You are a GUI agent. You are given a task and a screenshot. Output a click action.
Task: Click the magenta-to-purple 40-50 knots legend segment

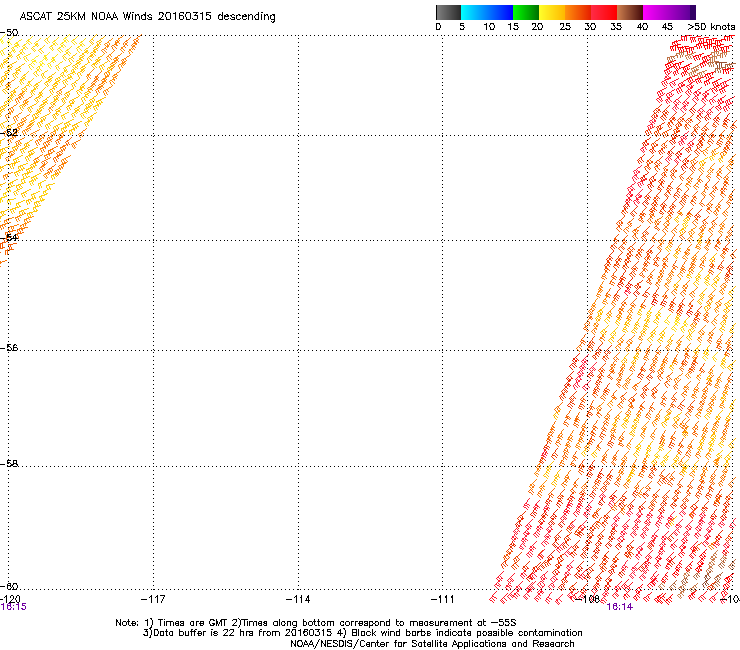pyautogui.click(x=669, y=12)
